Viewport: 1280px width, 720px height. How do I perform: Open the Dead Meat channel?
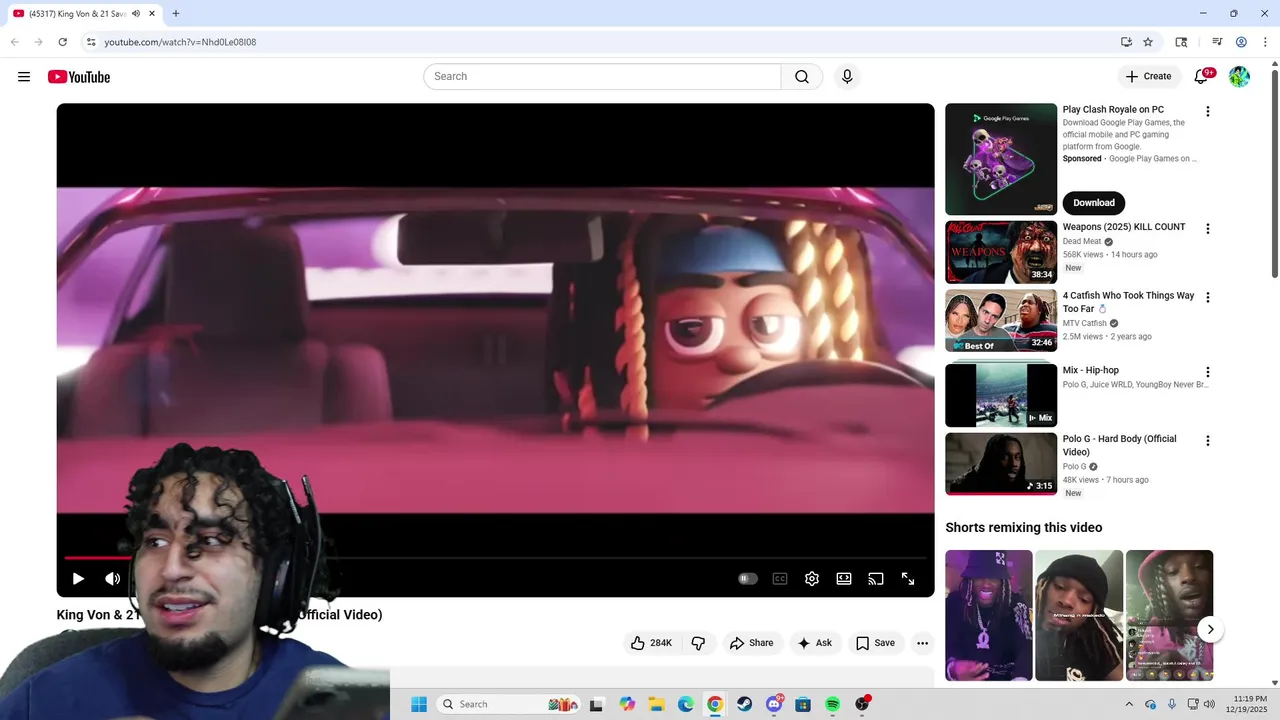click(x=1082, y=241)
